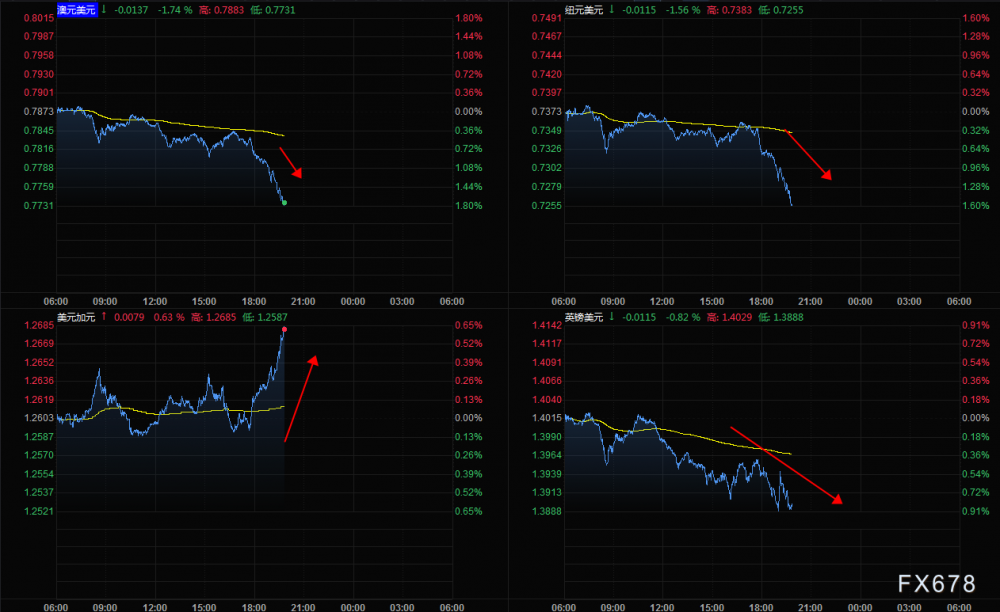Click the 21:00 time label under 纽元美元
Image resolution: width=1000 pixels, height=612 pixels.
pos(810,302)
